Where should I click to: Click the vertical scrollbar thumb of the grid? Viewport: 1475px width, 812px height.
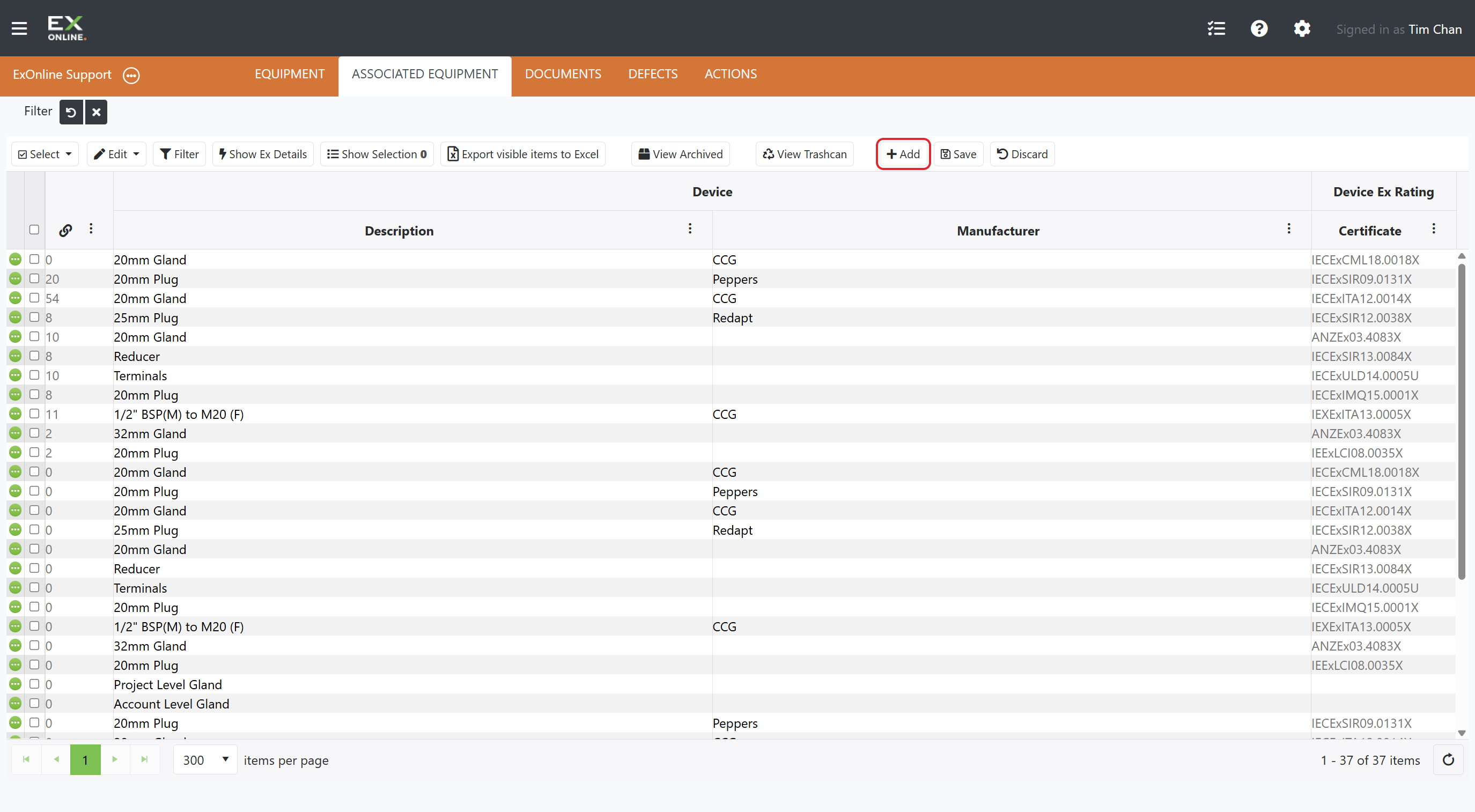click(1461, 421)
